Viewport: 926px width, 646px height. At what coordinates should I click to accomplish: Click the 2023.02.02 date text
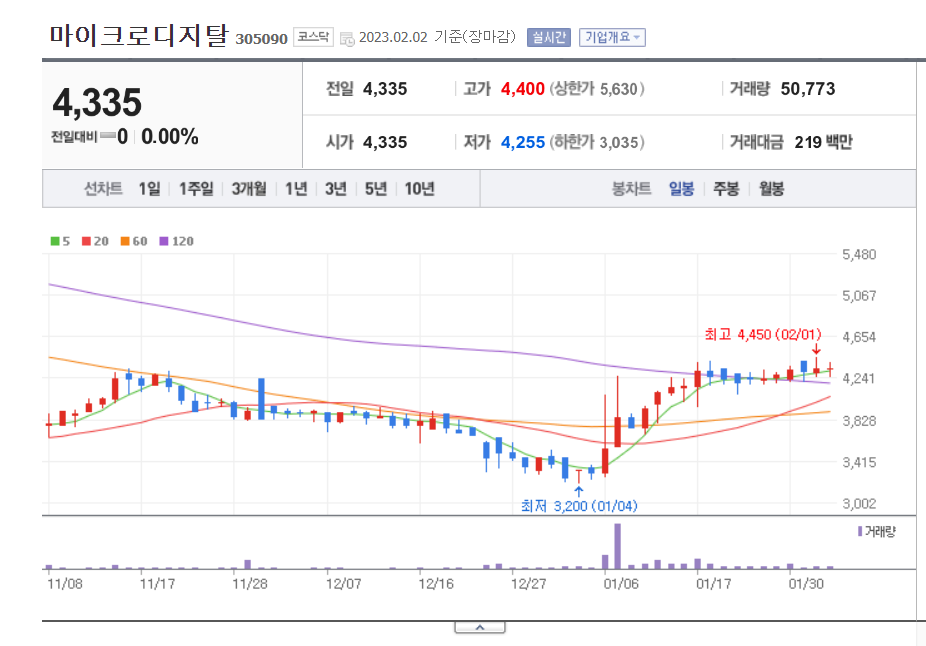[393, 37]
